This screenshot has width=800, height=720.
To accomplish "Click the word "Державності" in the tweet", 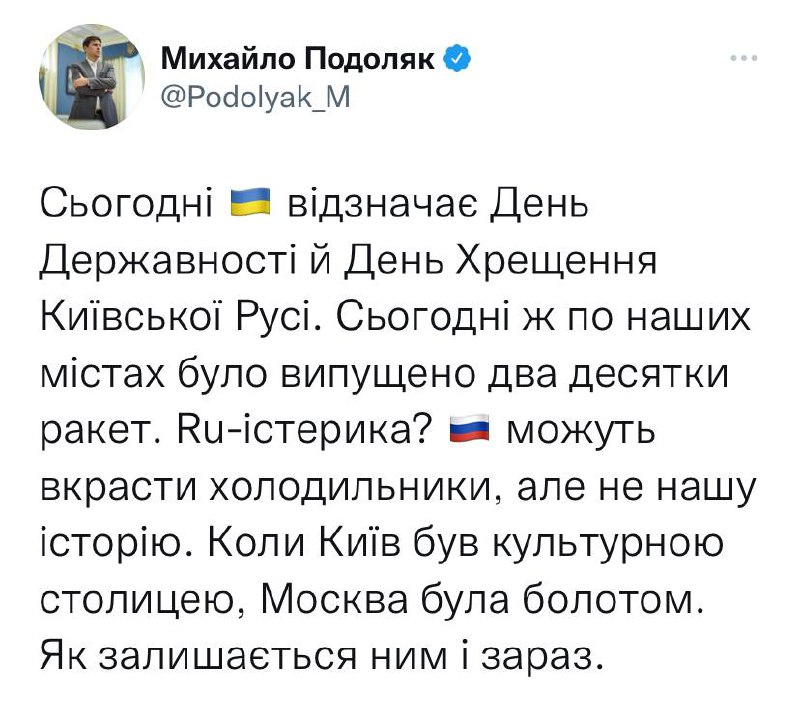I will (162, 263).
